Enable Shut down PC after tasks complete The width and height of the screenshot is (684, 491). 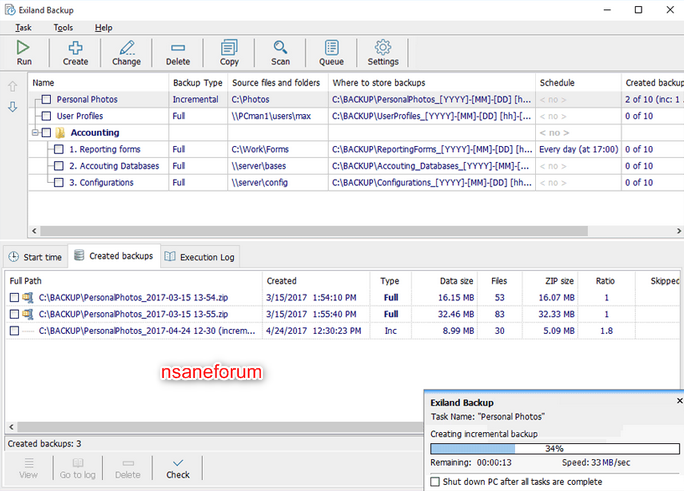click(435, 482)
